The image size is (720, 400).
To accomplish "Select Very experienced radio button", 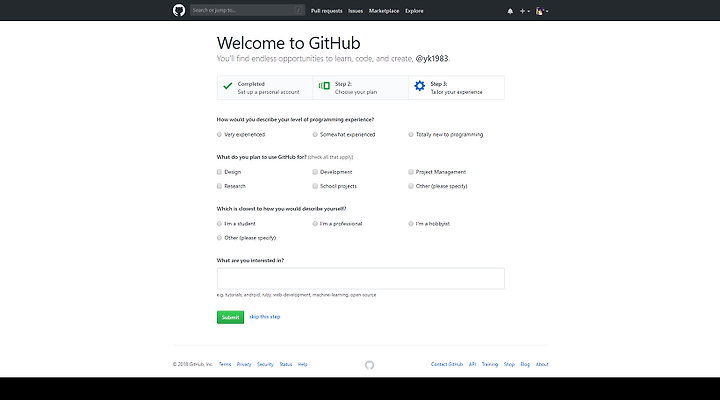I will click(219, 135).
